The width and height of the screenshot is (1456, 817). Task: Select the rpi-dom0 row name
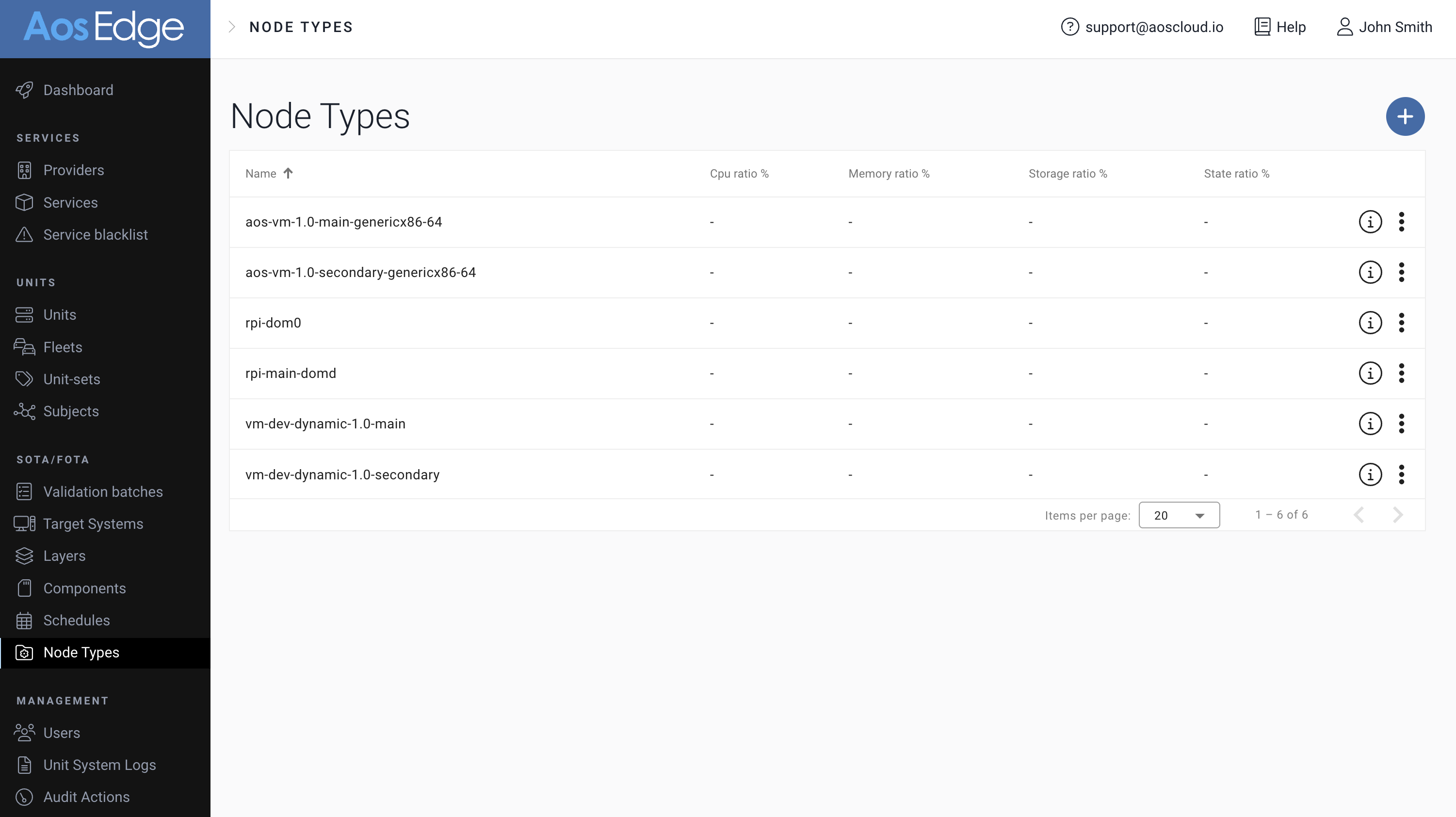pos(273,323)
